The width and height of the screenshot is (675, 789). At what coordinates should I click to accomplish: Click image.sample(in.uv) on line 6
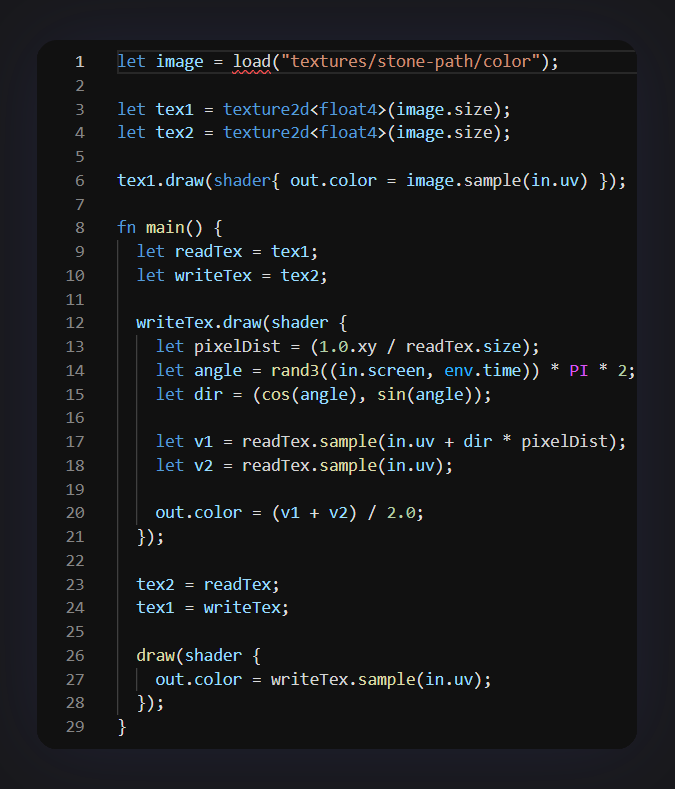[x=497, y=181]
